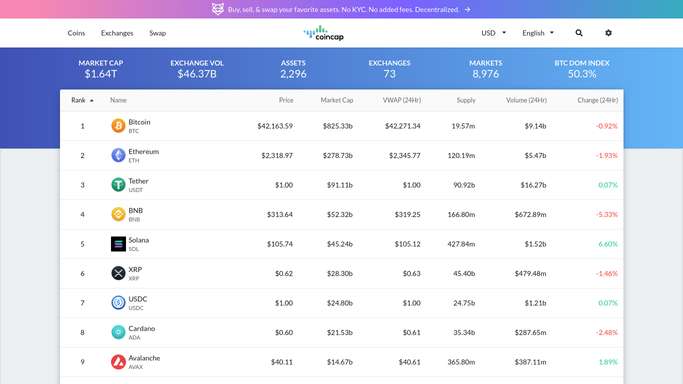
Task: Open search with the magnifier icon
Action: click(x=579, y=33)
